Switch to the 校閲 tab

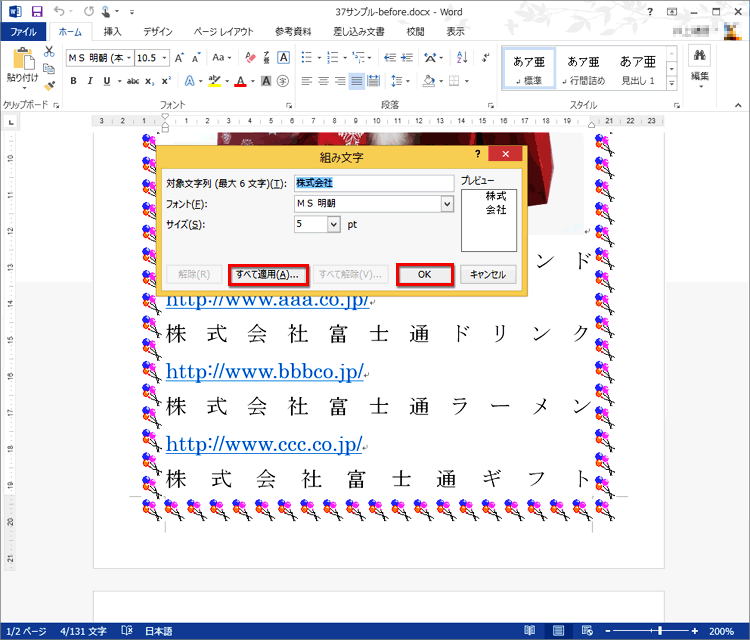[x=415, y=32]
